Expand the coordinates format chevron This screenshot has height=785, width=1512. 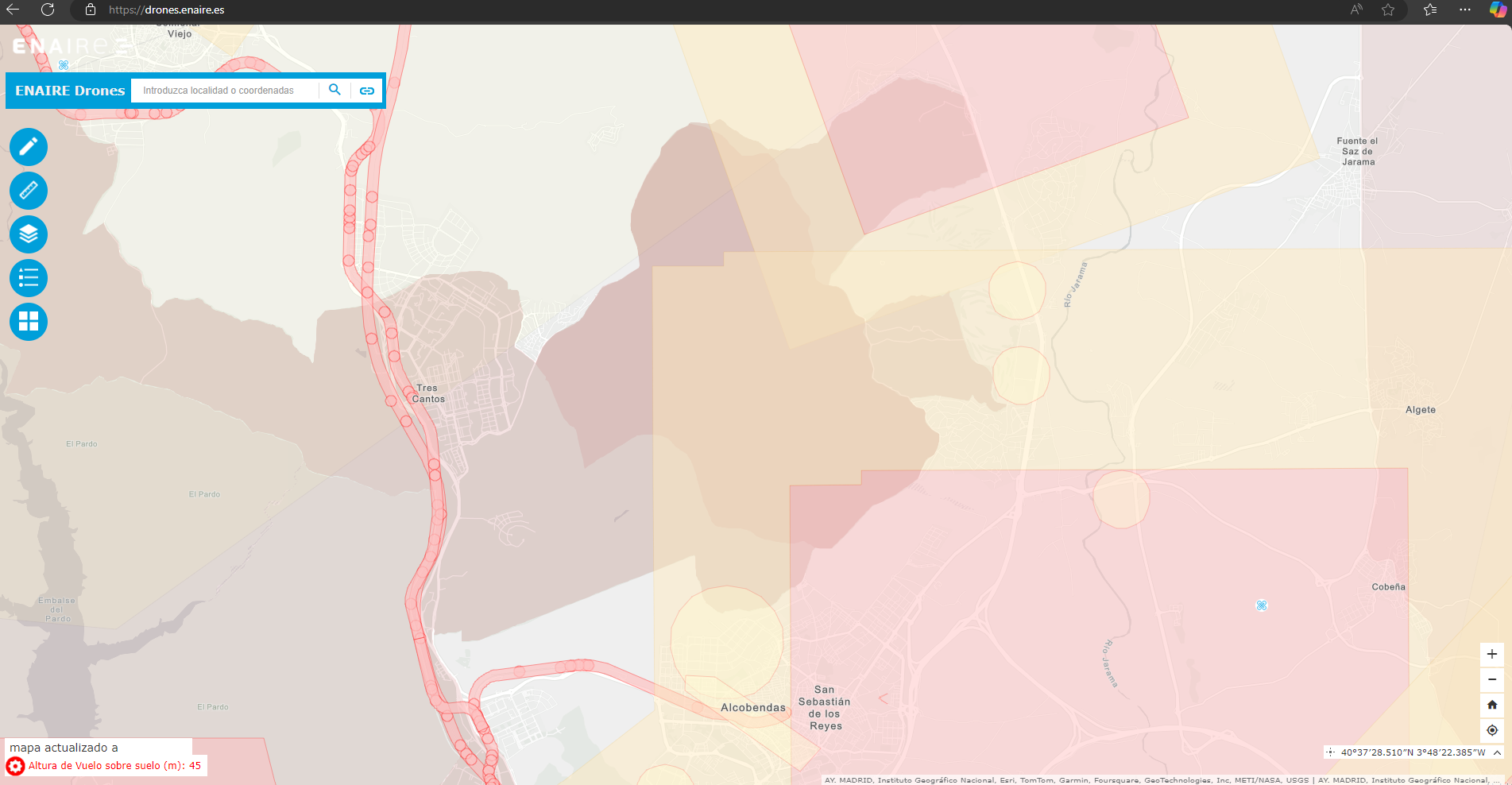1497,752
